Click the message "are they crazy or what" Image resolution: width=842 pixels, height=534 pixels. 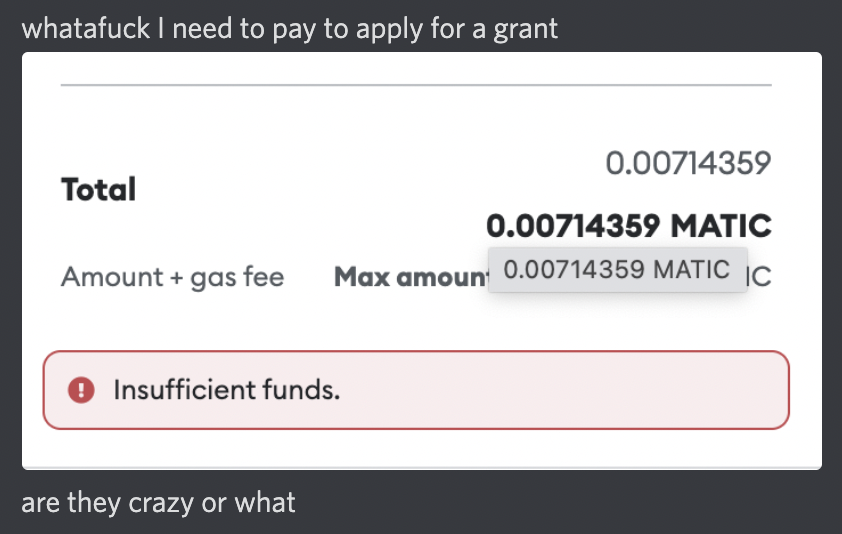click(x=158, y=501)
